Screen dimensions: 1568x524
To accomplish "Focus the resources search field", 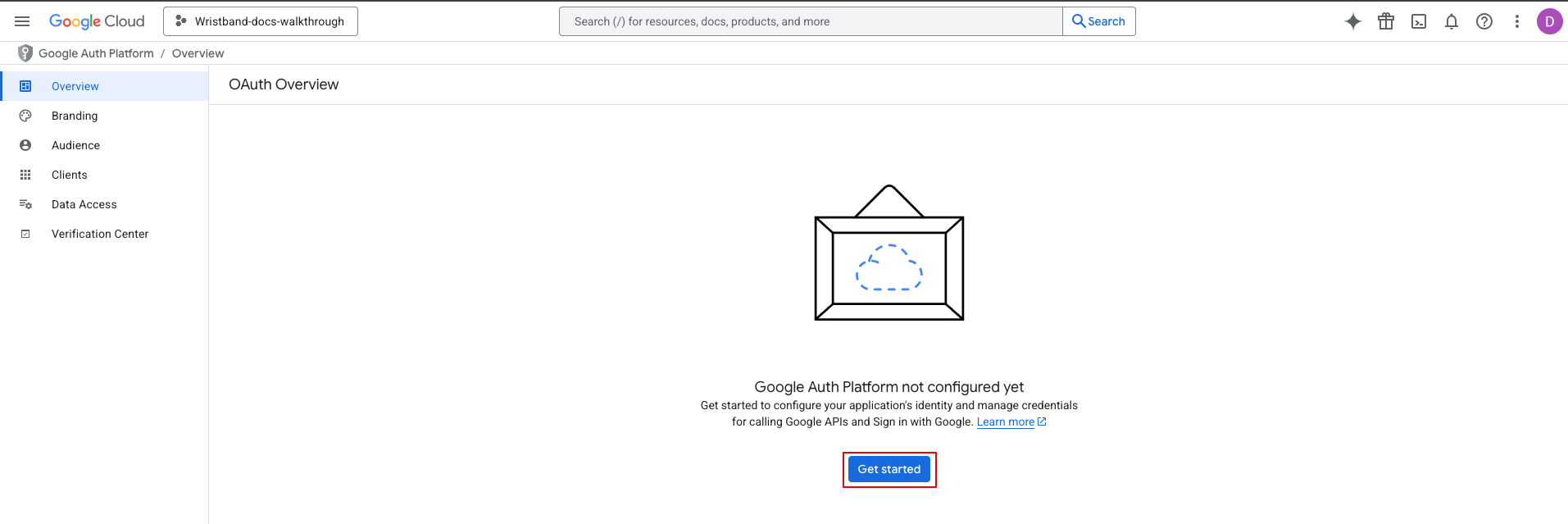I will point(811,21).
